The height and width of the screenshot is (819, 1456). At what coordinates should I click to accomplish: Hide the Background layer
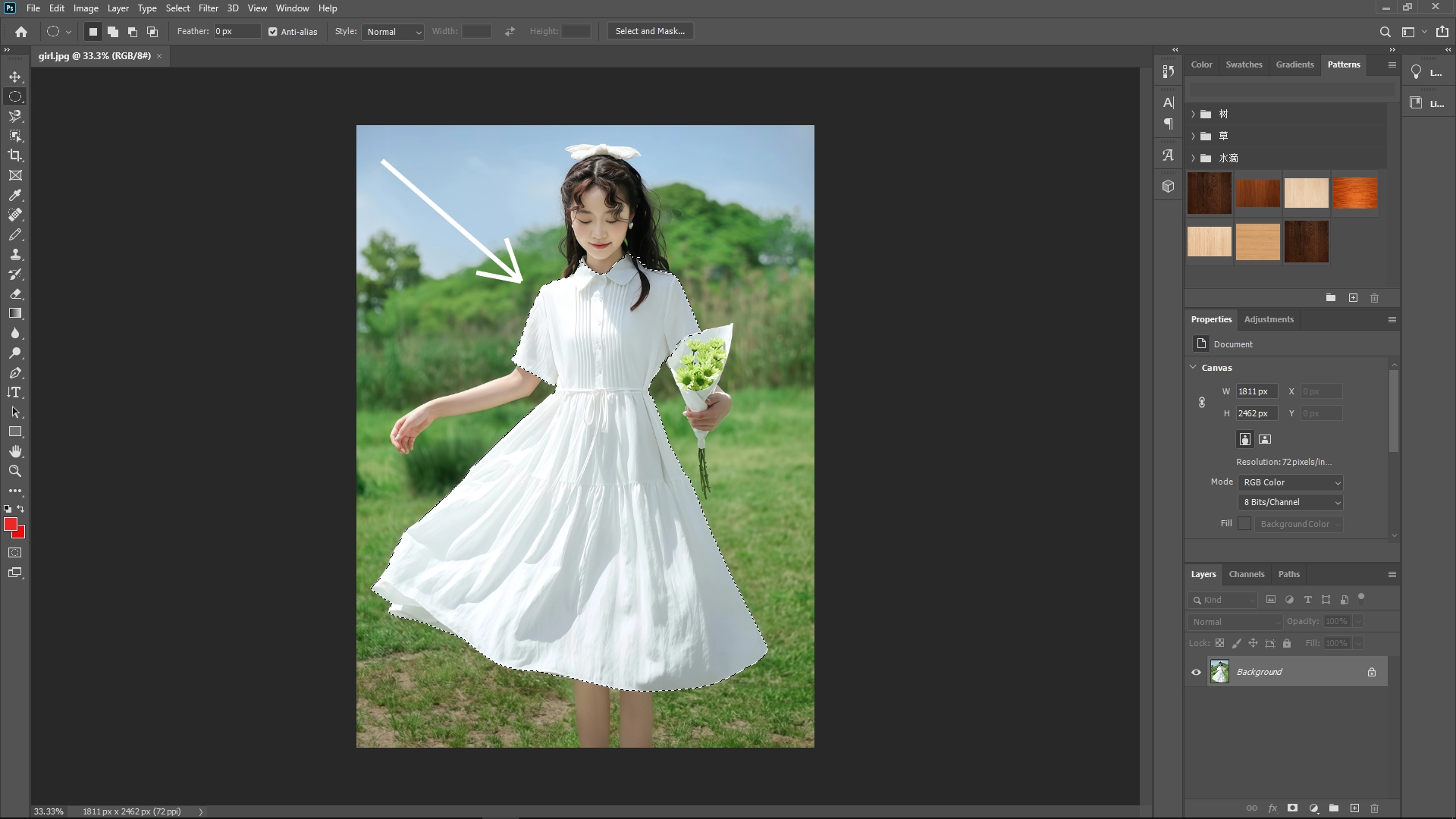click(1197, 672)
